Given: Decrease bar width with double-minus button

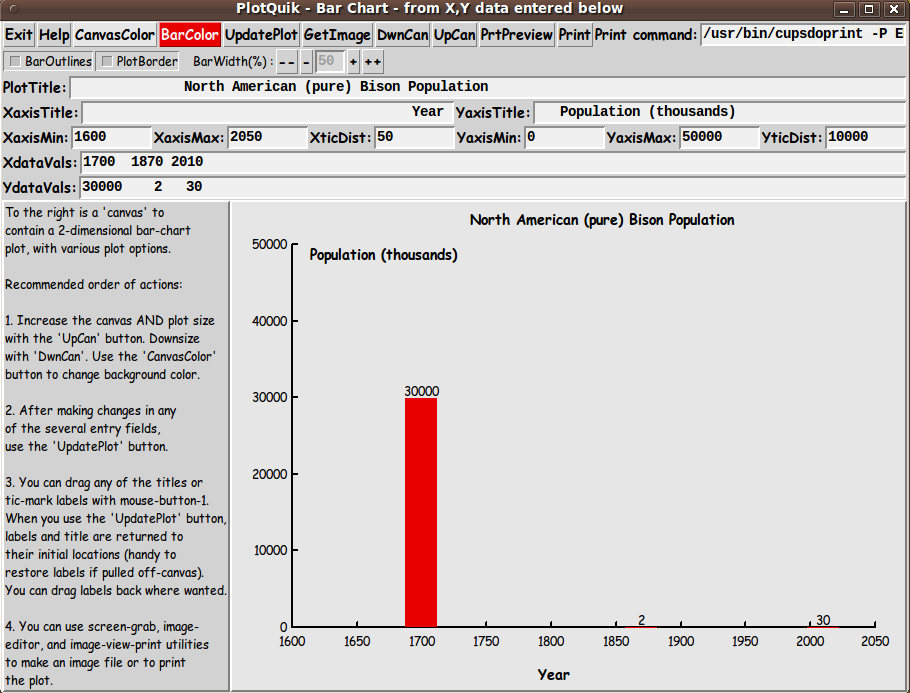Looking at the screenshot, I should coord(287,62).
